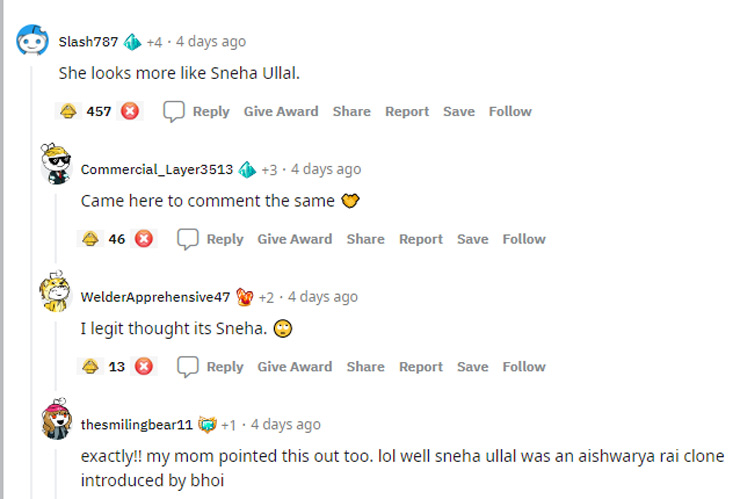Open Commercial_Layer3513's avatar with sunglasses
Image resolution: width=740 pixels, height=499 pixels.
55,164
